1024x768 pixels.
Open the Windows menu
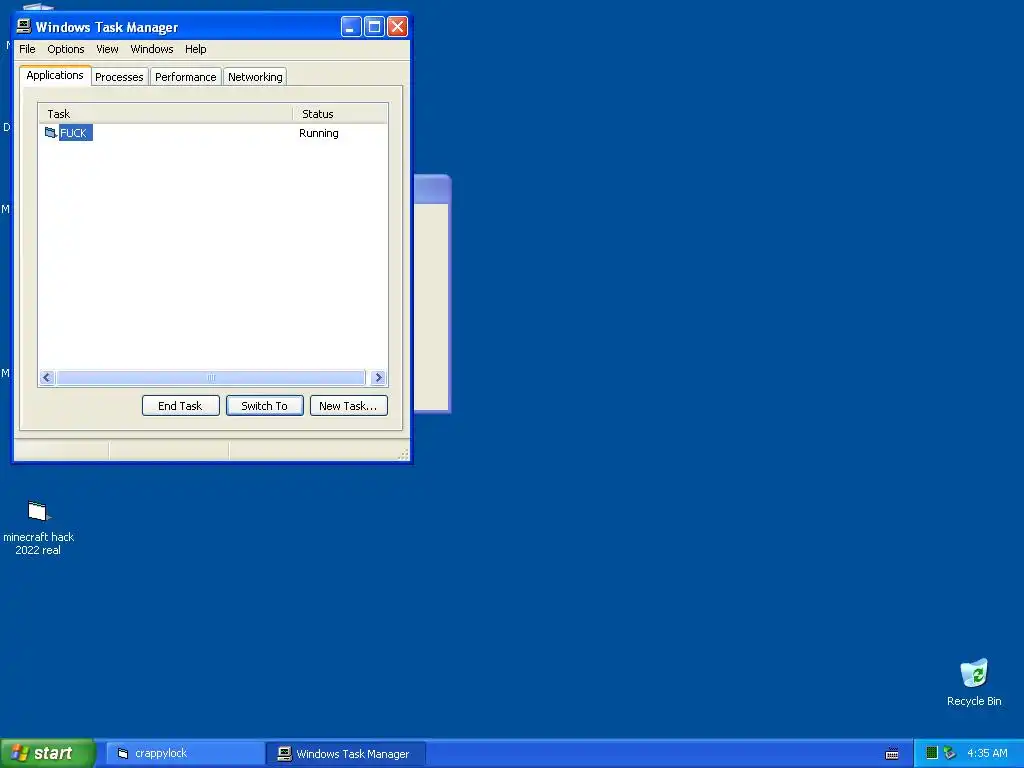click(x=152, y=49)
